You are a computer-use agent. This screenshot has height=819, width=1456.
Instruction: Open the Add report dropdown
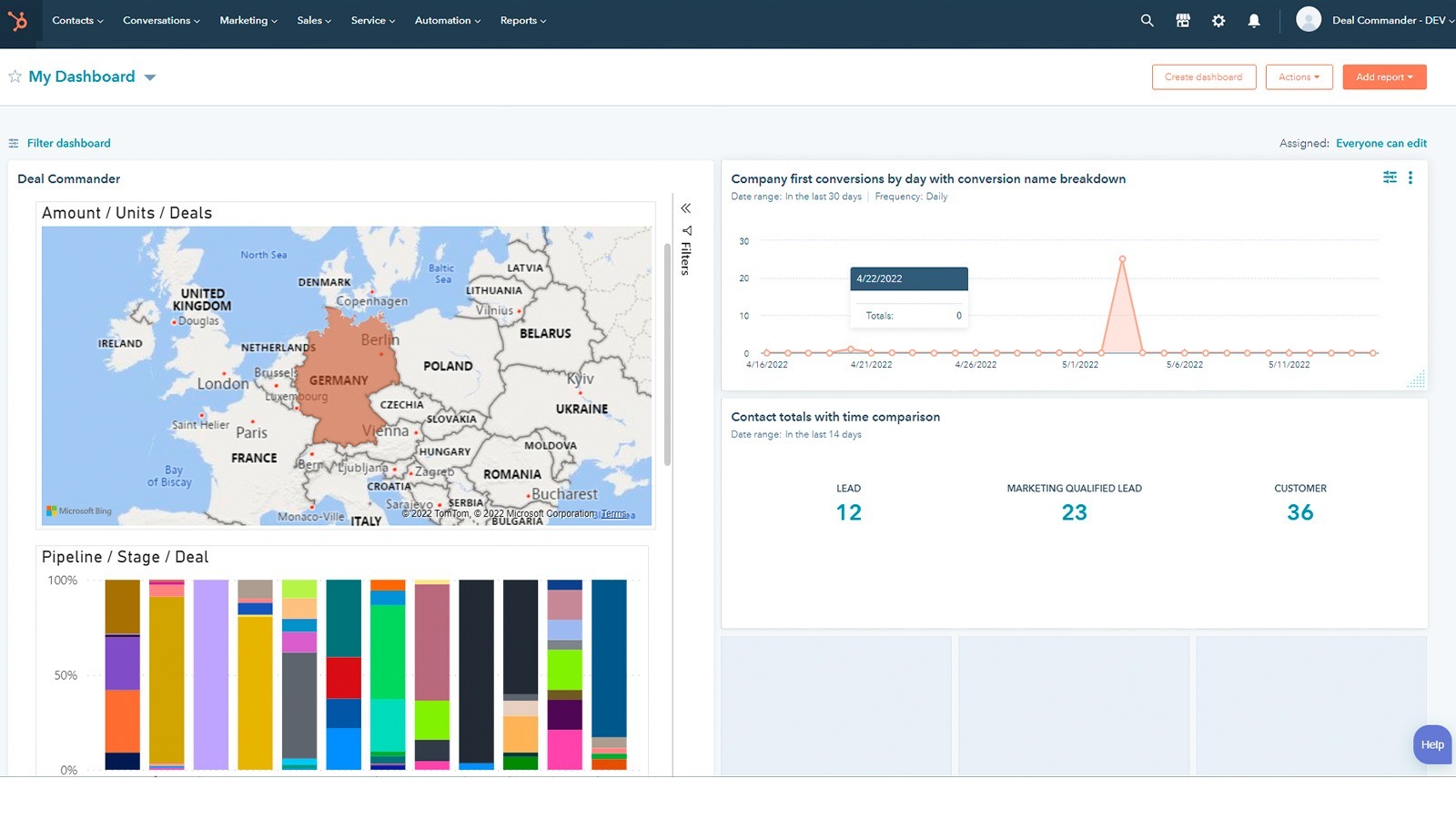click(1384, 77)
